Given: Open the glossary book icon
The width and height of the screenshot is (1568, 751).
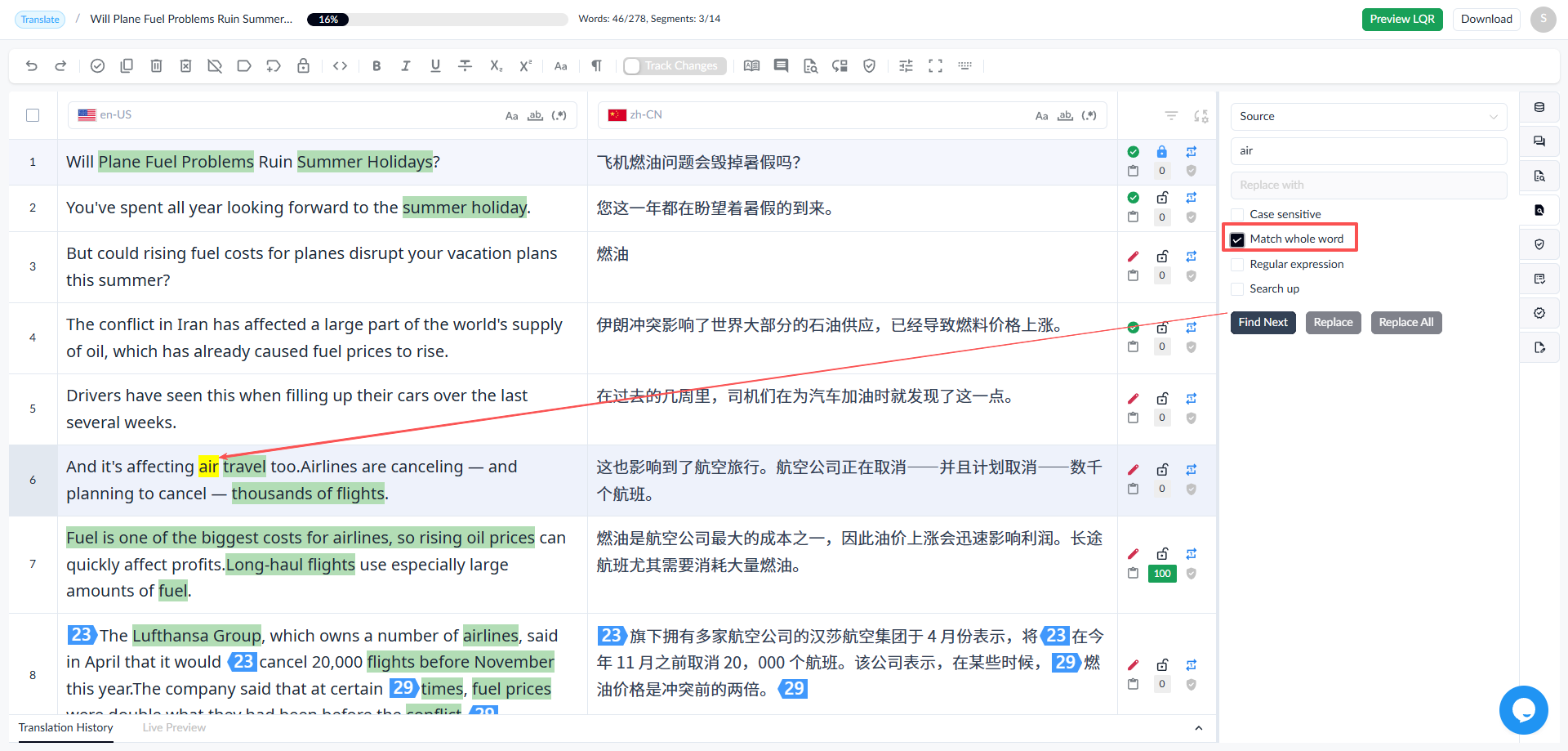Looking at the screenshot, I should pos(751,66).
